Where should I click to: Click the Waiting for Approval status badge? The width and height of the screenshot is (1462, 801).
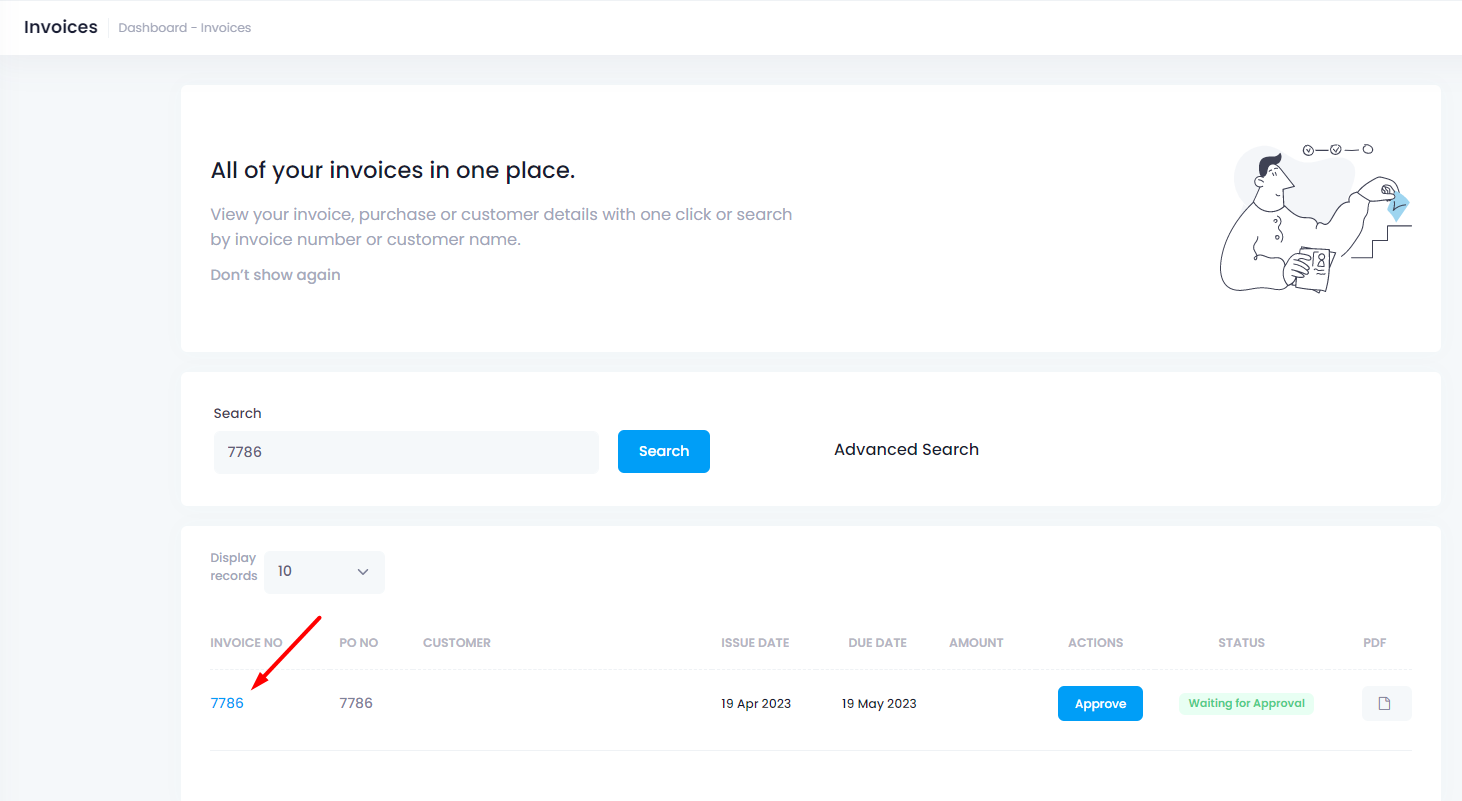1246,703
